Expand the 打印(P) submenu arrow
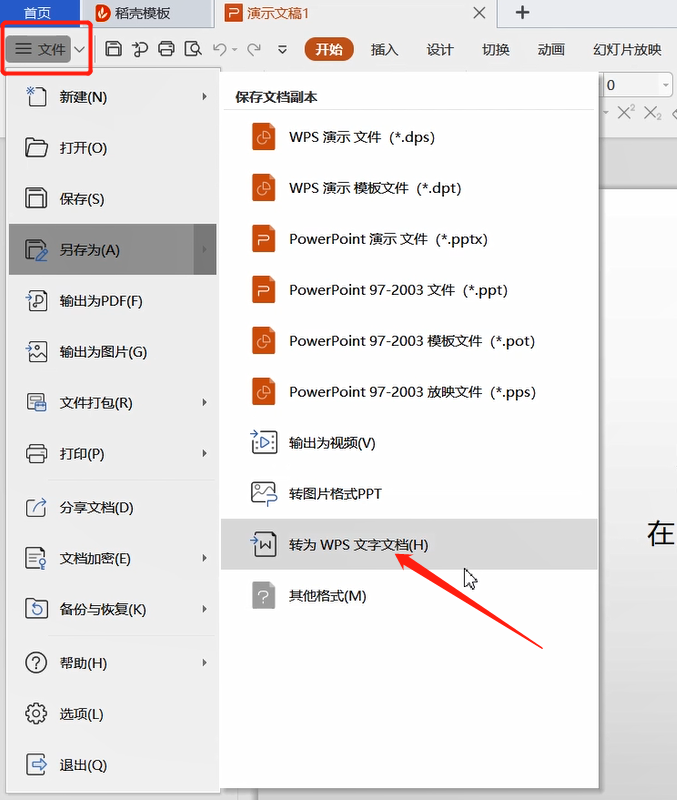 [x=205, y=454]
